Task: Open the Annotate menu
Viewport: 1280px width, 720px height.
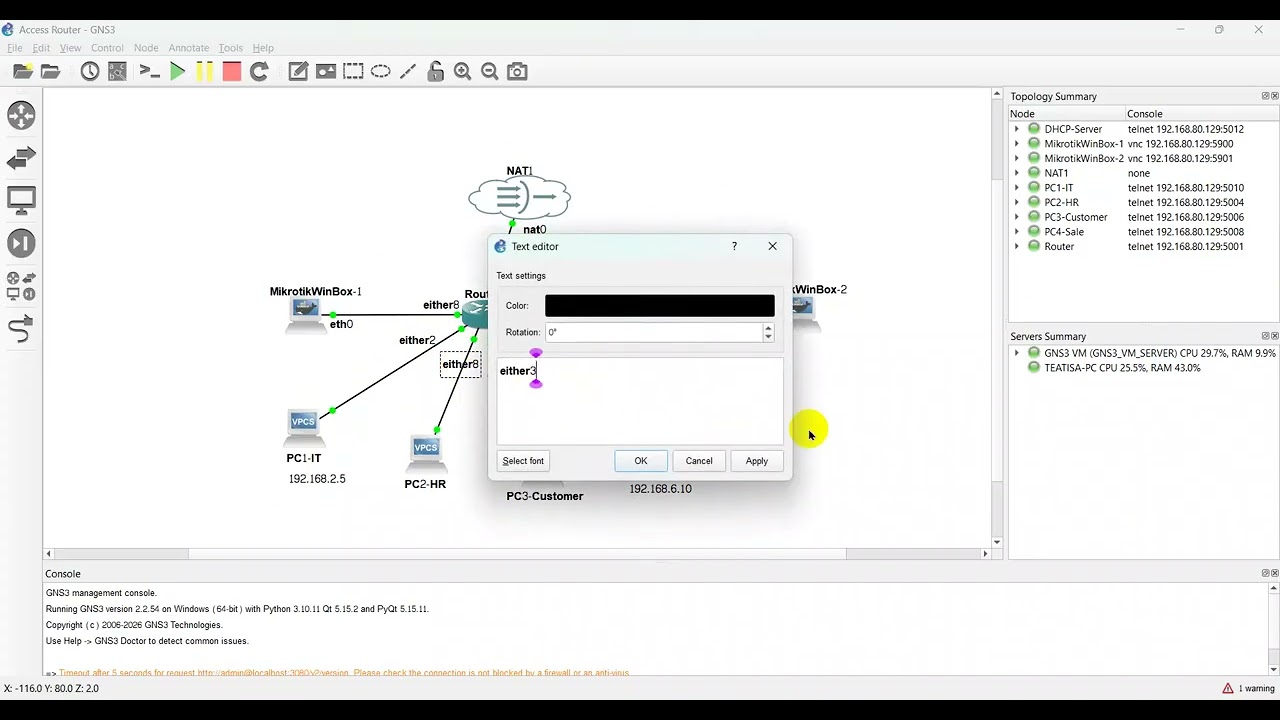Action: pos(189,48)
